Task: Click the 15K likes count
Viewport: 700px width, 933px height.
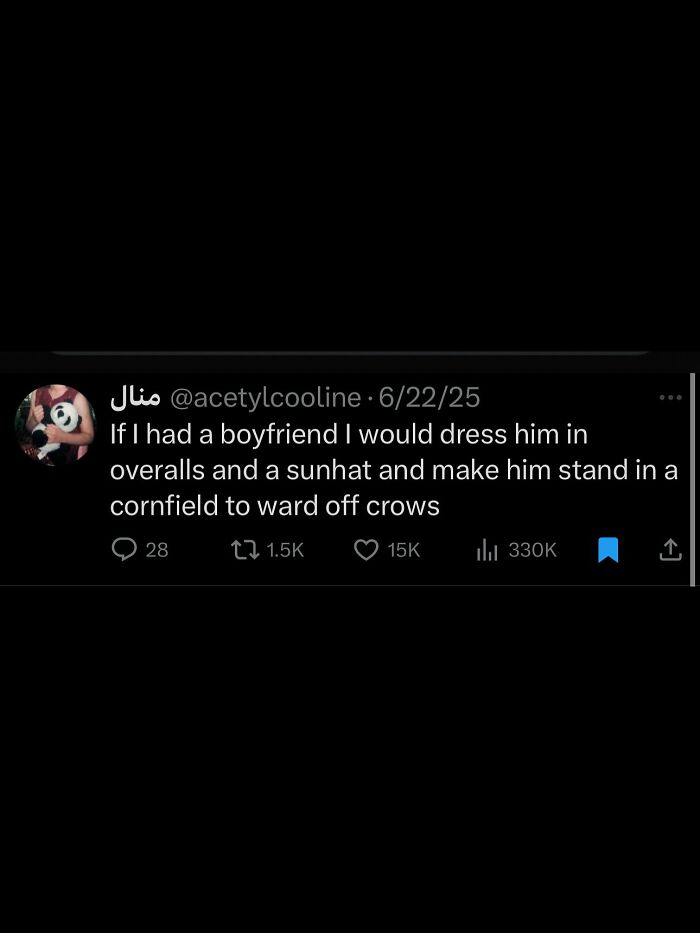Action: pos(404,550)
